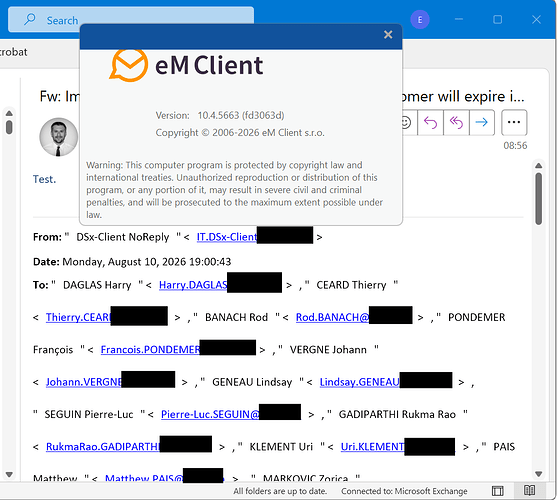557x500 pixels.
Task: Click the message body scrollbar down arrow
Action: tap(539, 474)
